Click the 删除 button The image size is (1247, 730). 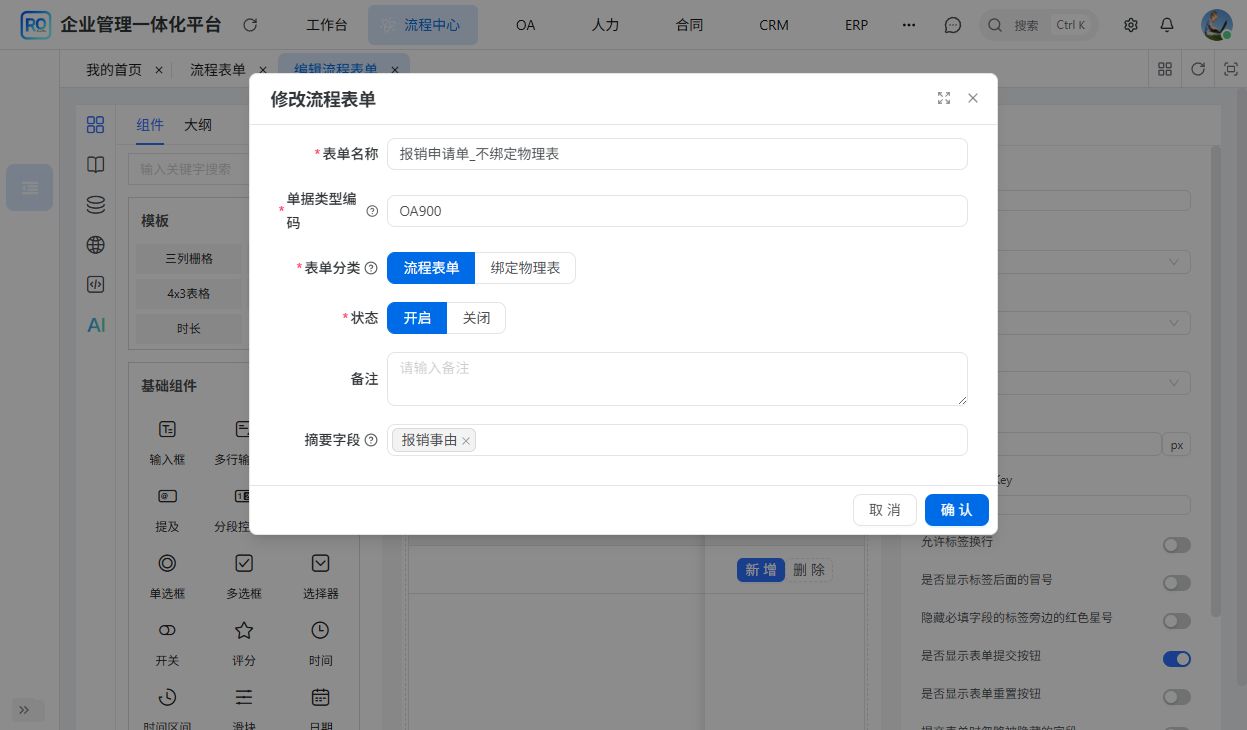tap(809, 570)
